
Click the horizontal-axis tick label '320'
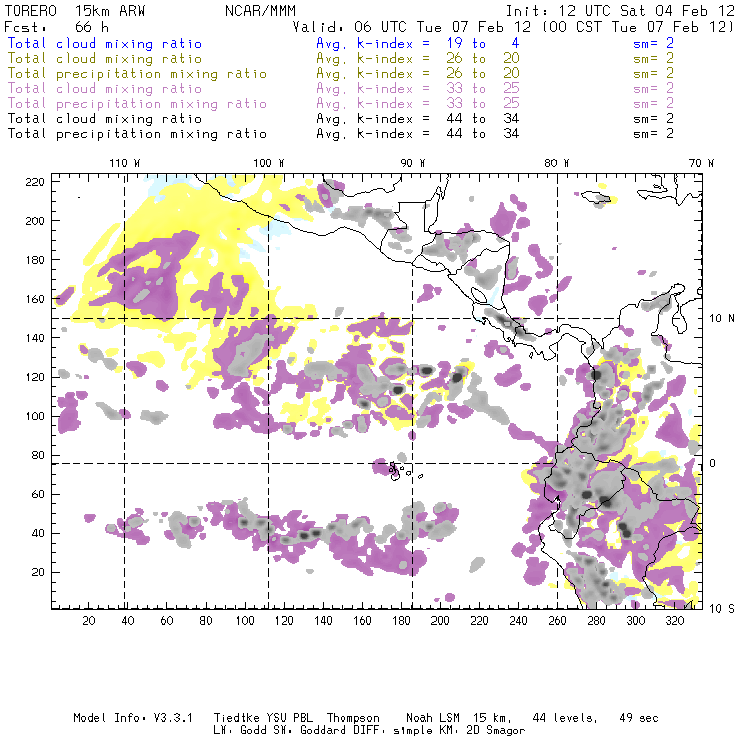674,621
